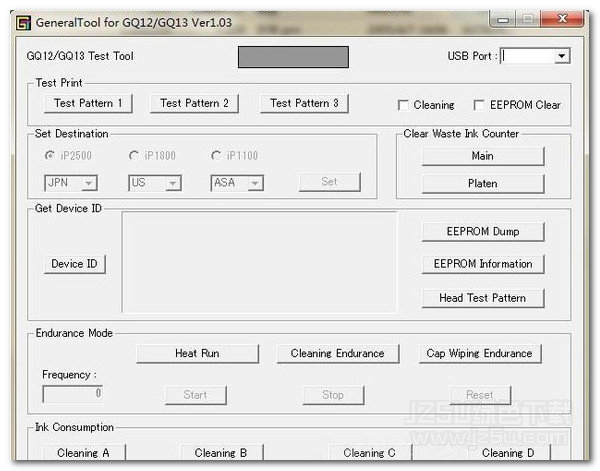Screen dimensions: 600x471
Task: Click the Test Pattern 2 button
Action: coord(194,103)
